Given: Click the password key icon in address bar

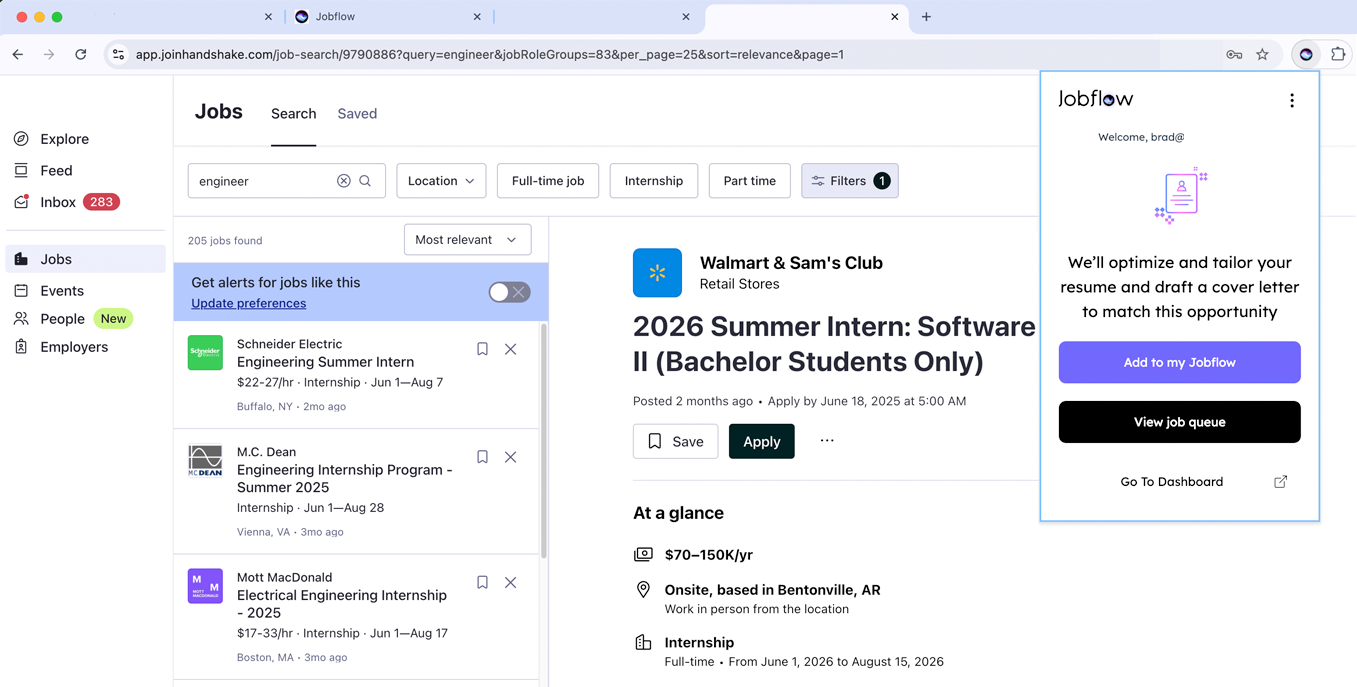Looking at the screenshot, I should [x=1235, y=55].
